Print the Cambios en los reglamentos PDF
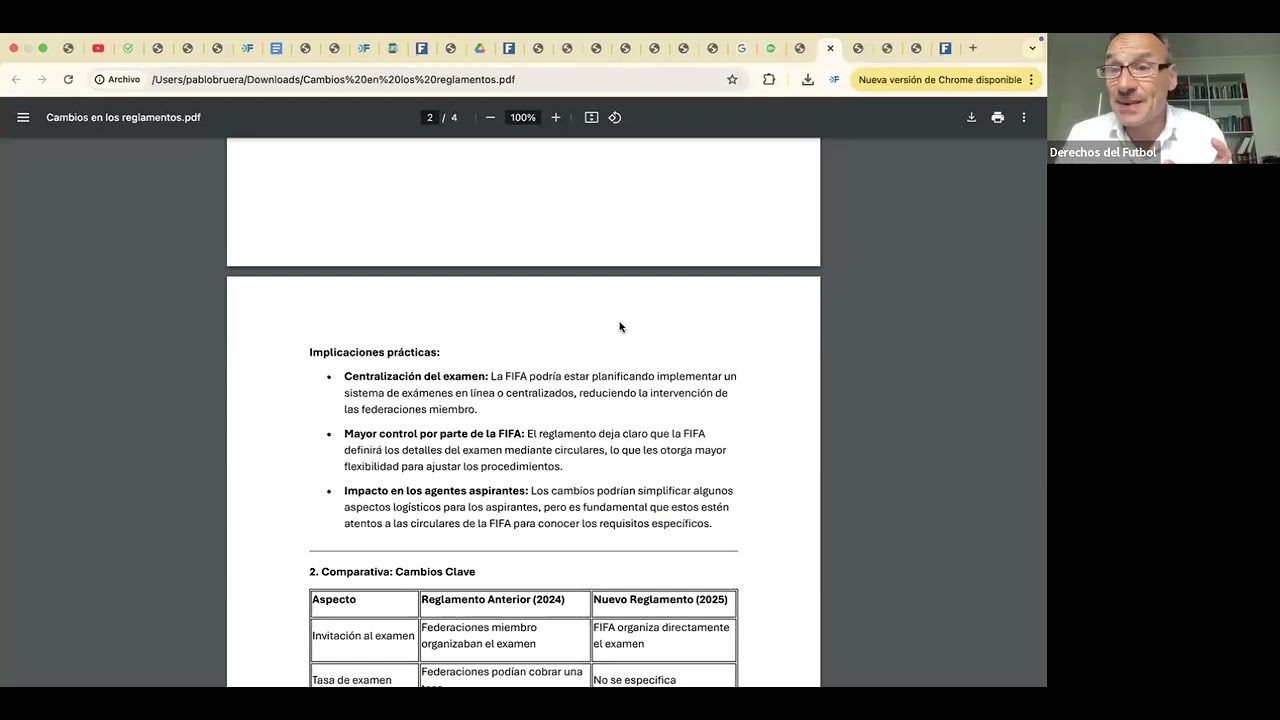 (x=997, y=117)
